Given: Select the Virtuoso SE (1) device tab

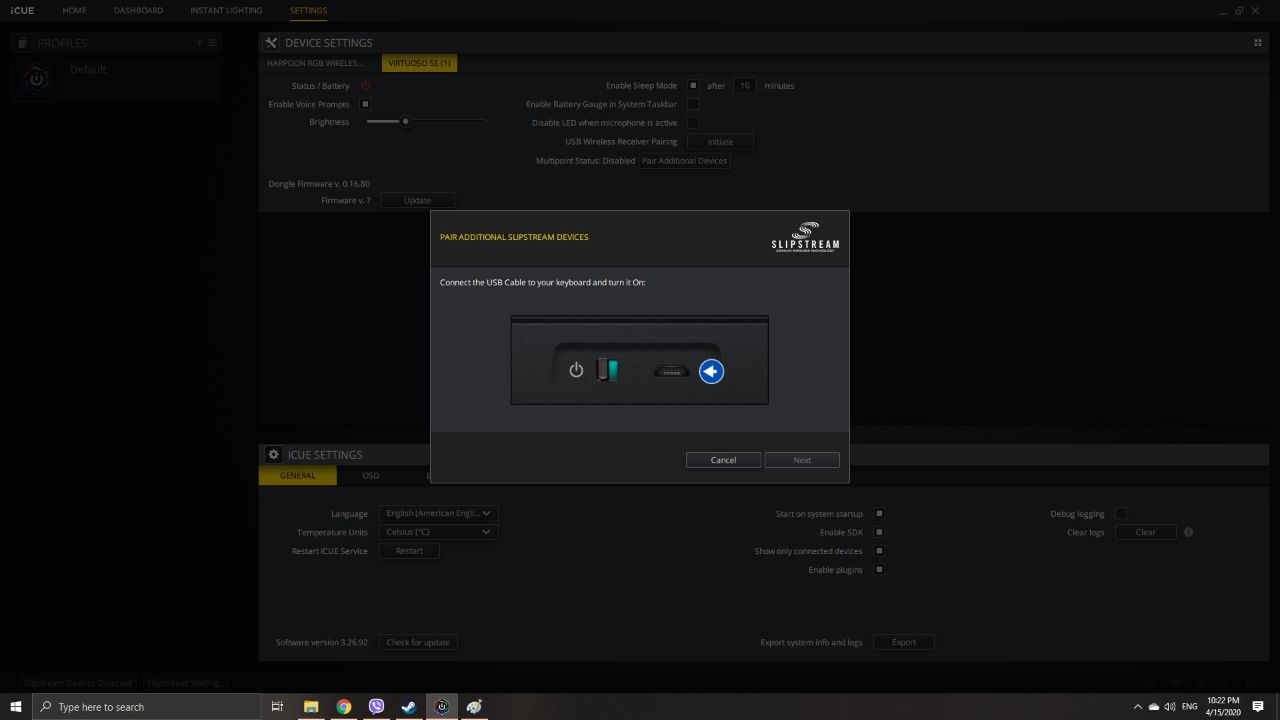Looking at the screenshot, I should [x=419, y=63].
